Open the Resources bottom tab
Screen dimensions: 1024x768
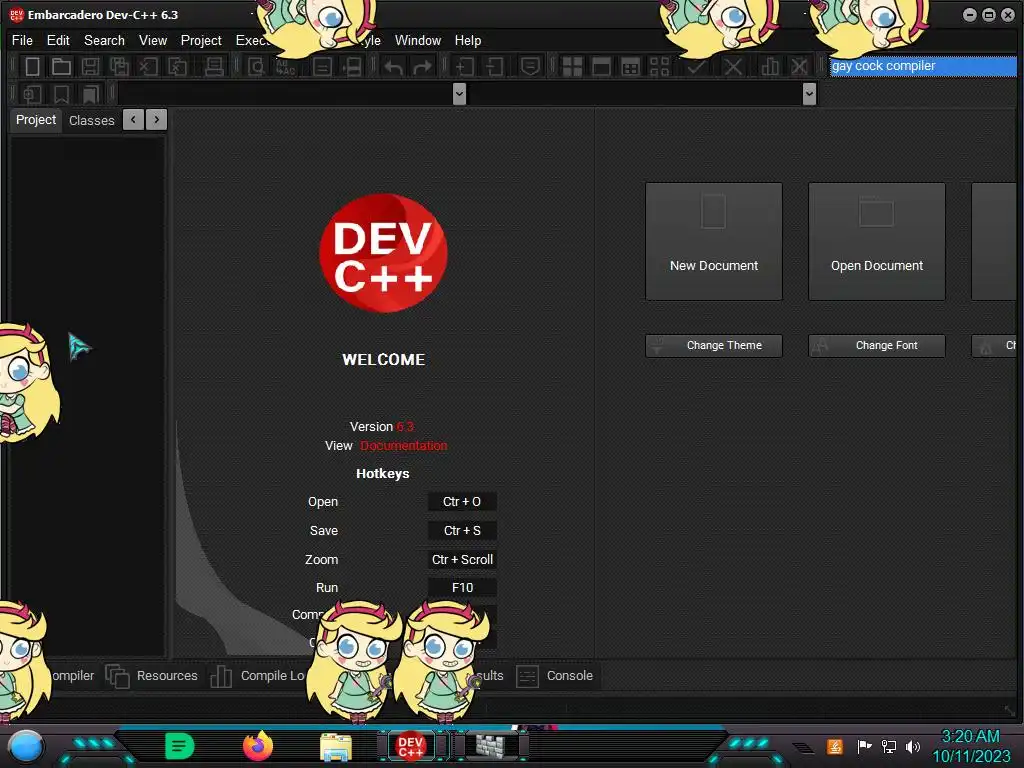[152, 676]
